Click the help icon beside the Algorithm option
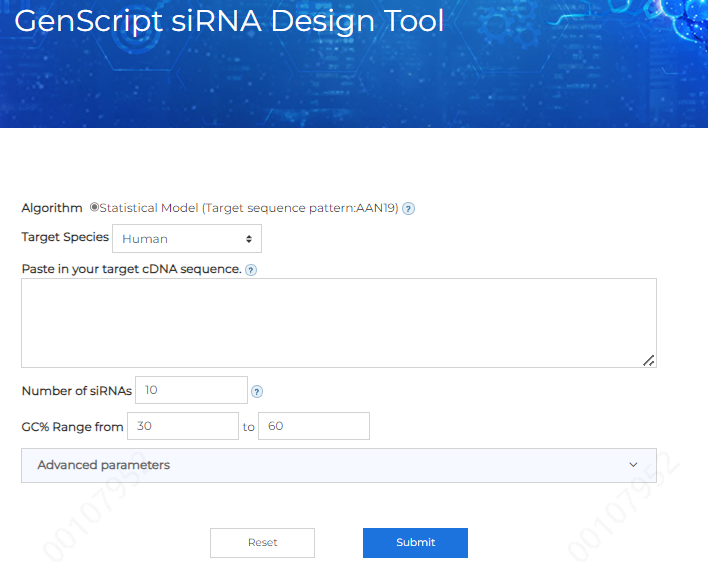Screen dimensions: 708x569 tap(408, 209)
